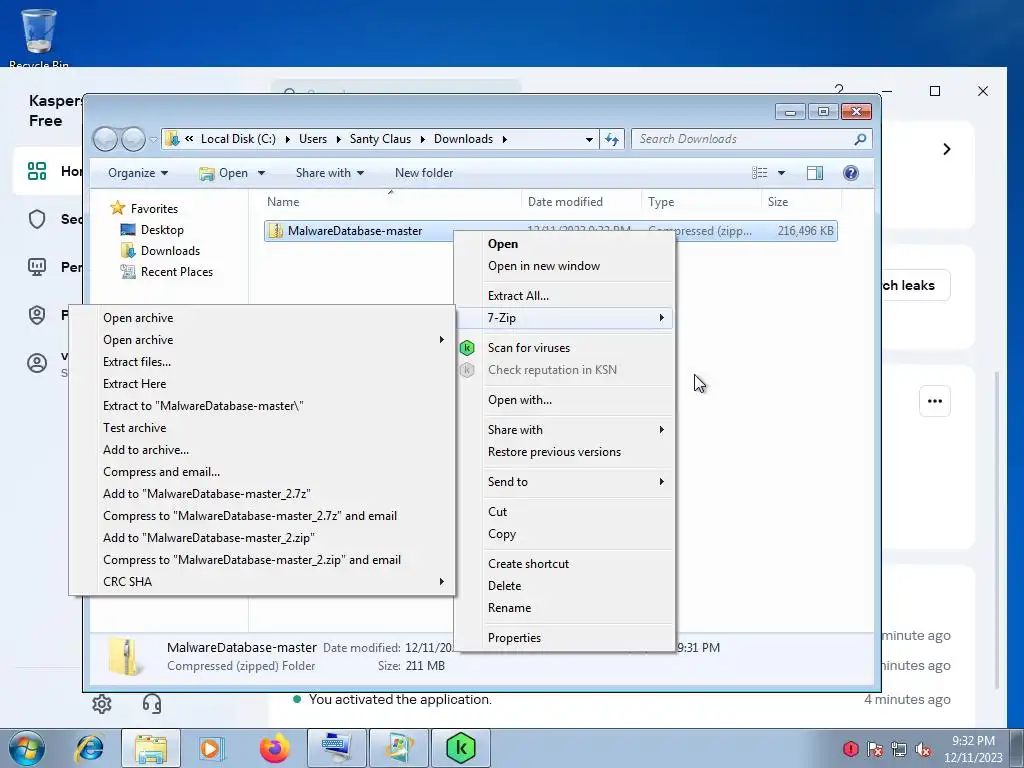The width and height of the screenshot is (1024, 768).
Task: Click the muted volume tray icon
Action: tap(923, 748)
